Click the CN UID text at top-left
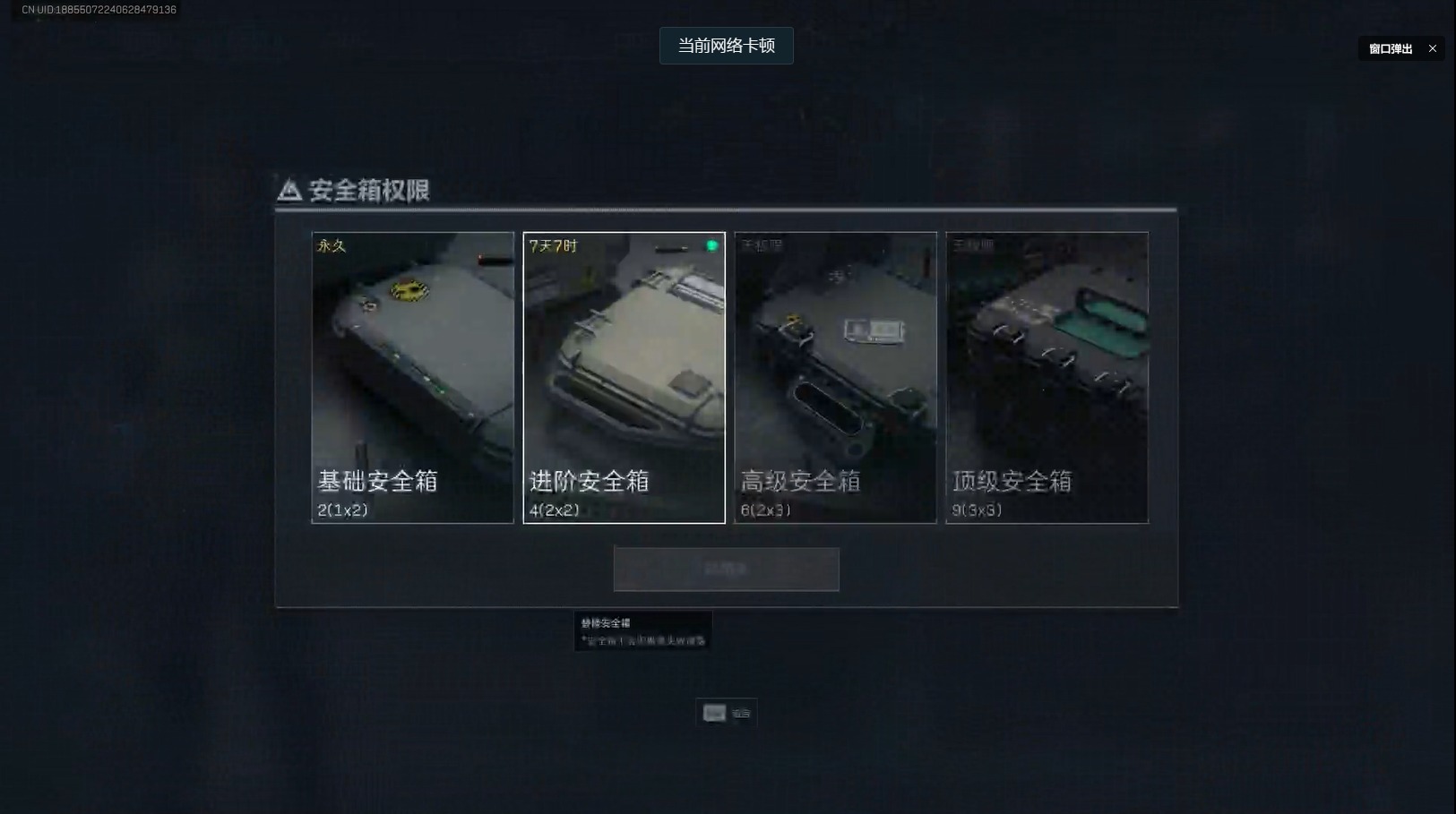1456x814 pixels. (99, 10)
